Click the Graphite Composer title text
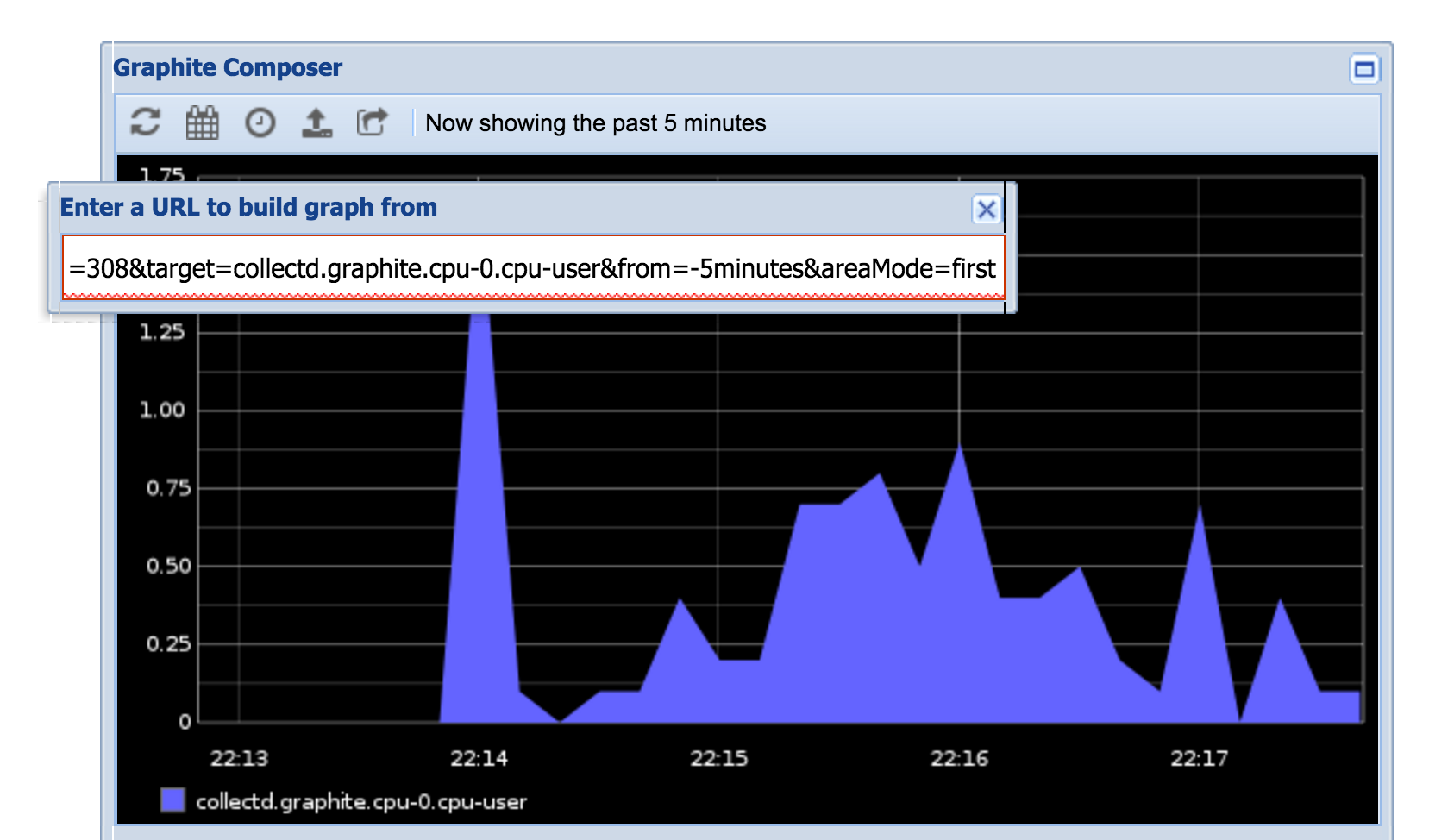1454x840 pixels. point(228,67)
